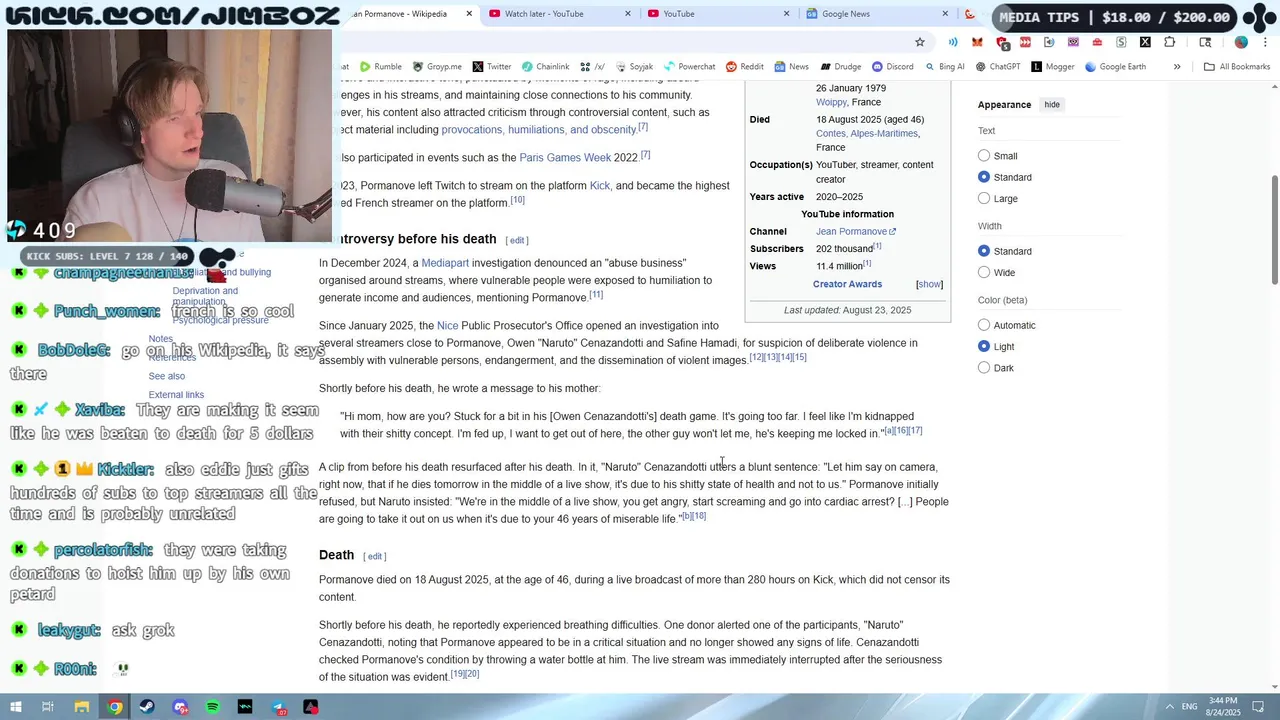This screenshot has width=1280, height=720.
Task: Open the Reddit bookmark
Action: click(745, 67)
